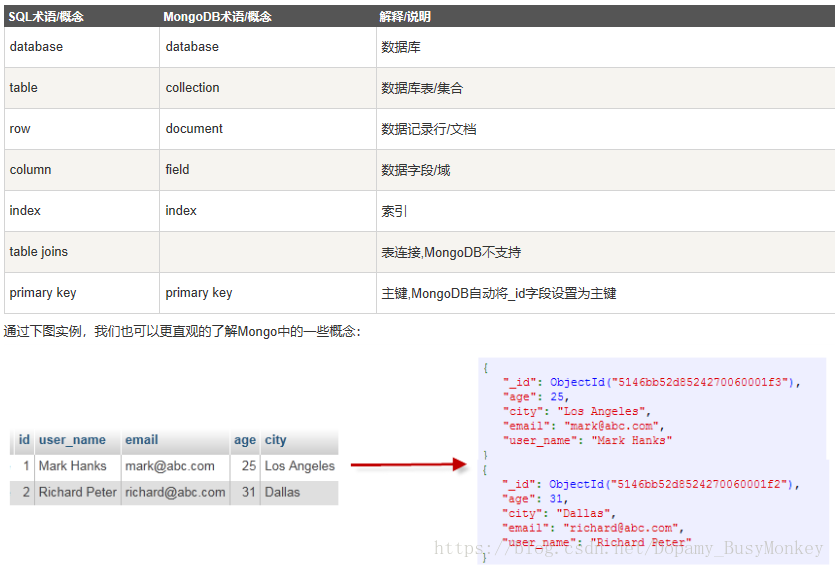Click the "city": "Los Angeles" JSON line

pyautogui.click(x=576, y=411)
